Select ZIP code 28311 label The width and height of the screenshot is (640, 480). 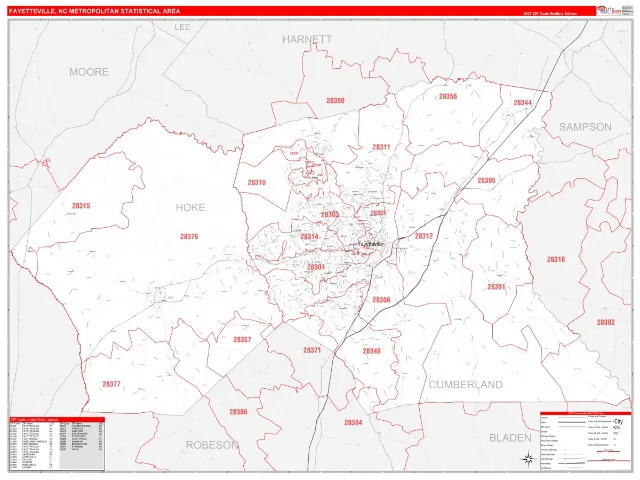click(x=381, y=147)
